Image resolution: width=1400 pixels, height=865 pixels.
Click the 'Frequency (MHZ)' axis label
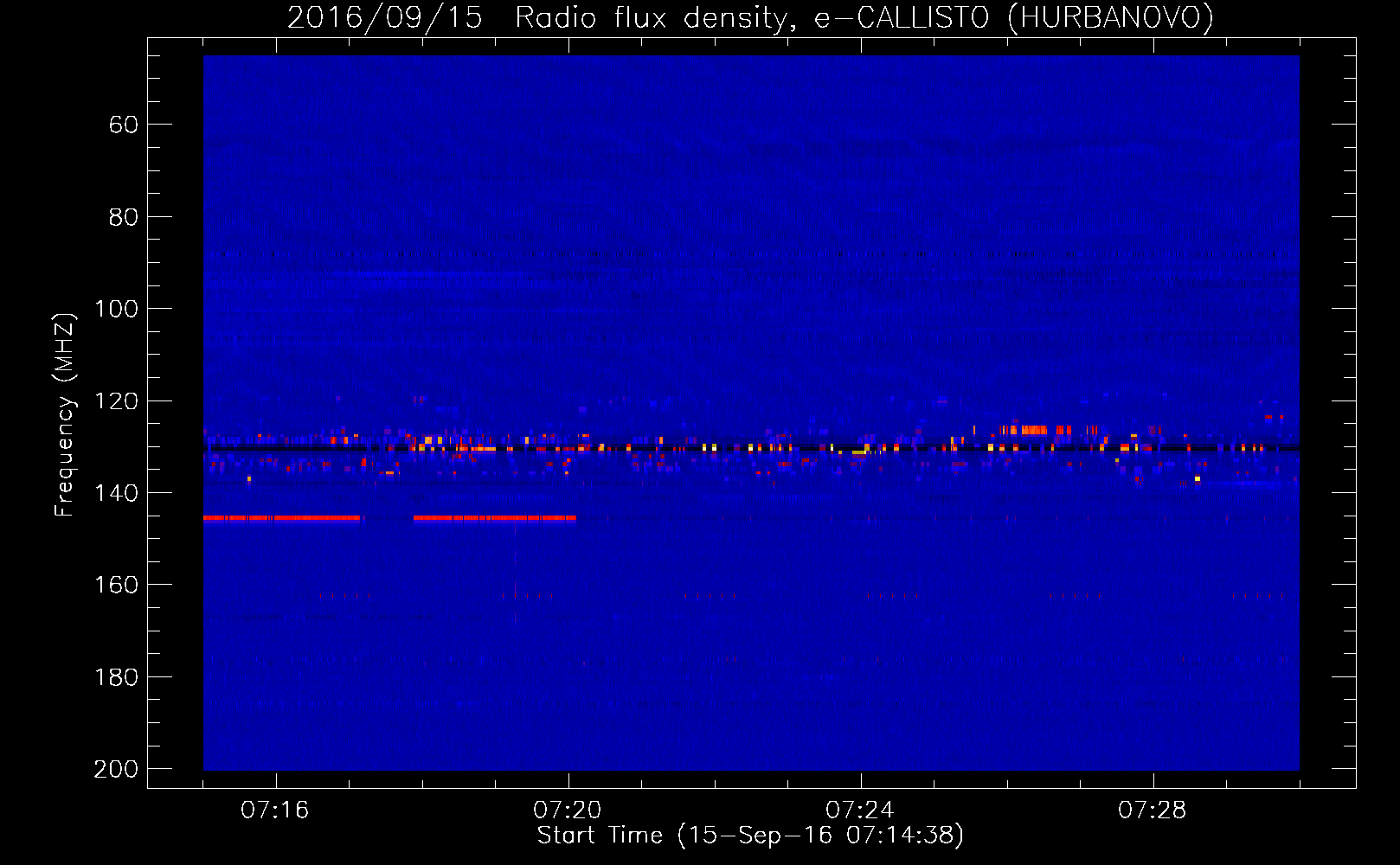[x=65, y=414]
